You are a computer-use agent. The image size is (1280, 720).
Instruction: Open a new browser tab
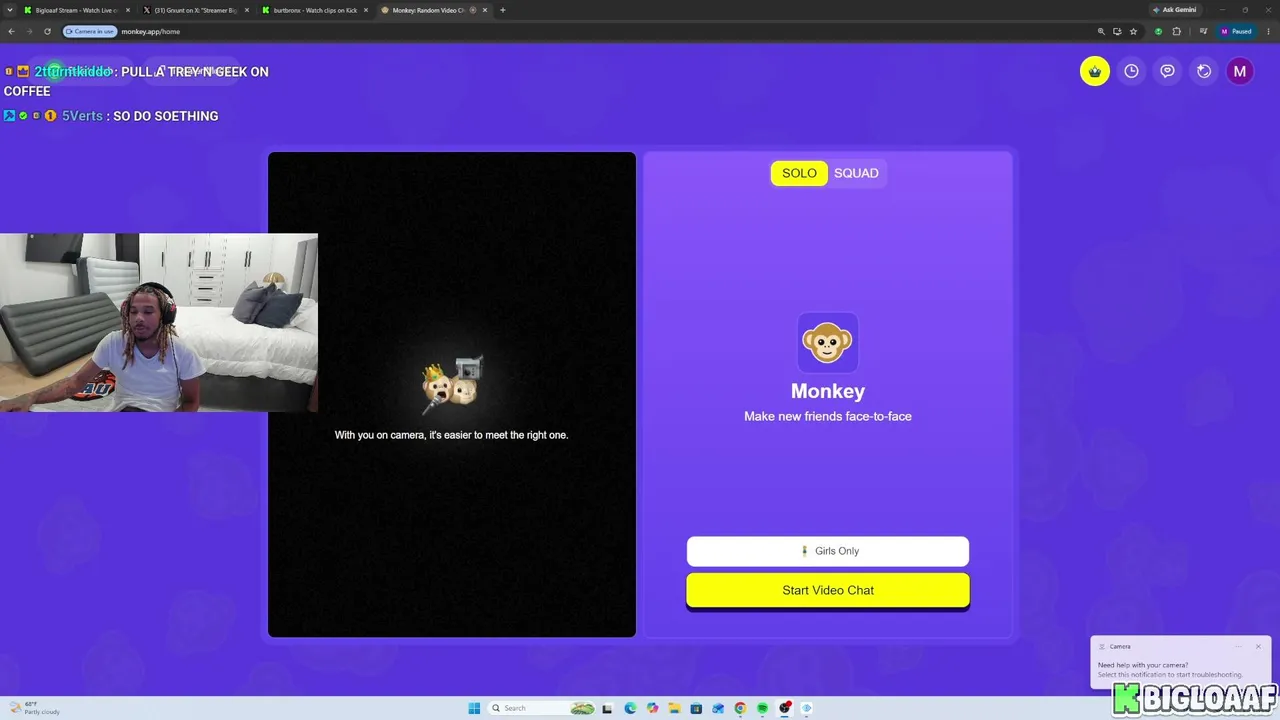503,10
